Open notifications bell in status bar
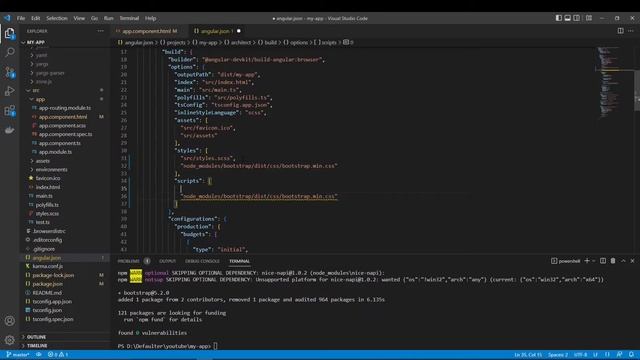 click(631, 355)
